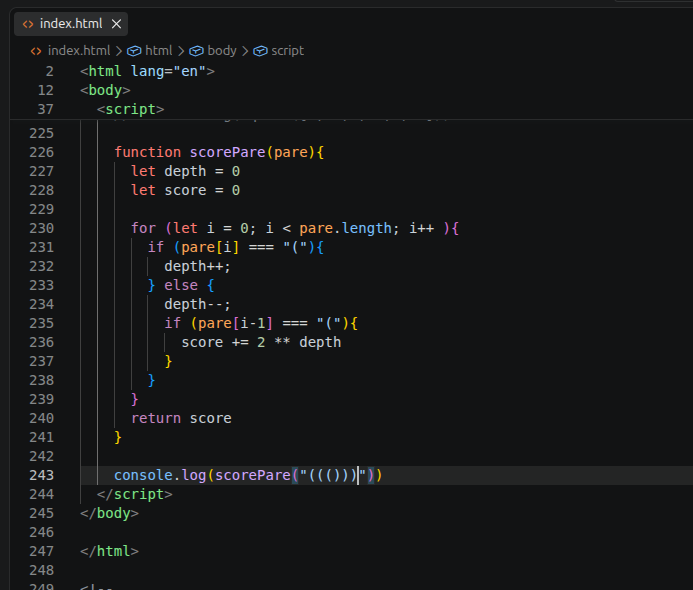Click the cube icon beside body breadcrumb

click(x=196, y=51)
